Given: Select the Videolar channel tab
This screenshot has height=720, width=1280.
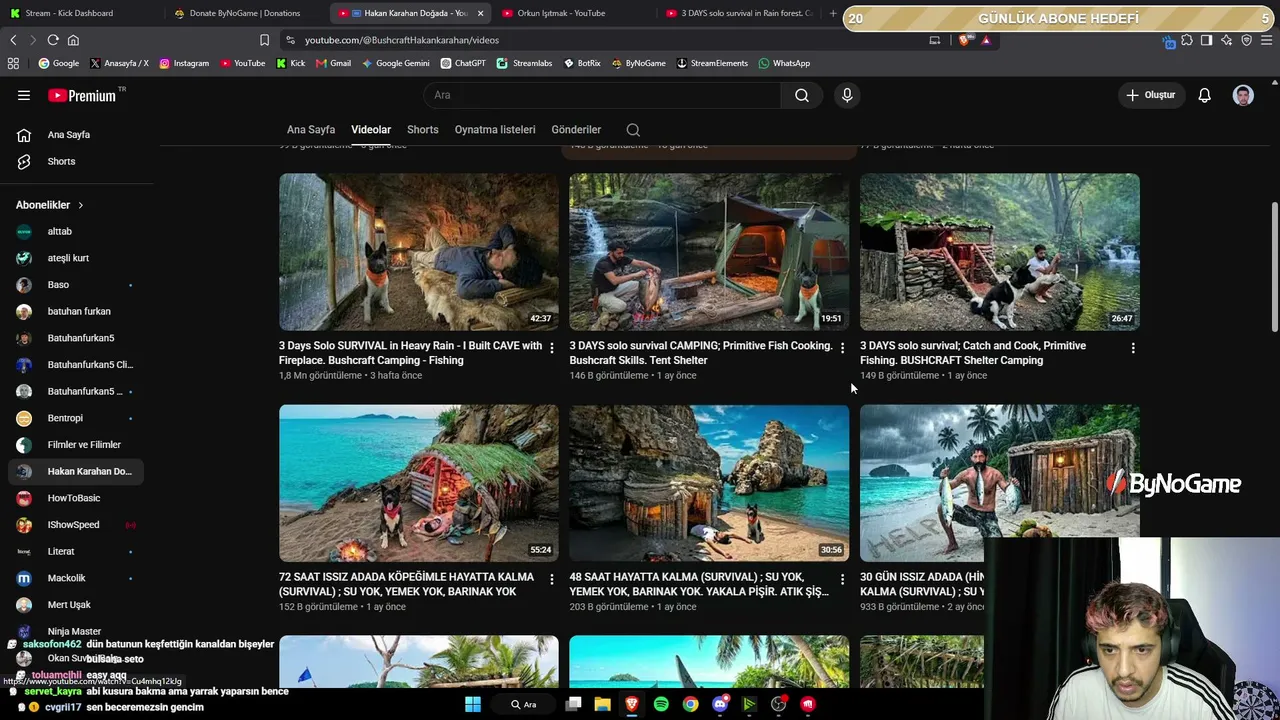Looking at the screenshot, I should (x=371, y=130).
